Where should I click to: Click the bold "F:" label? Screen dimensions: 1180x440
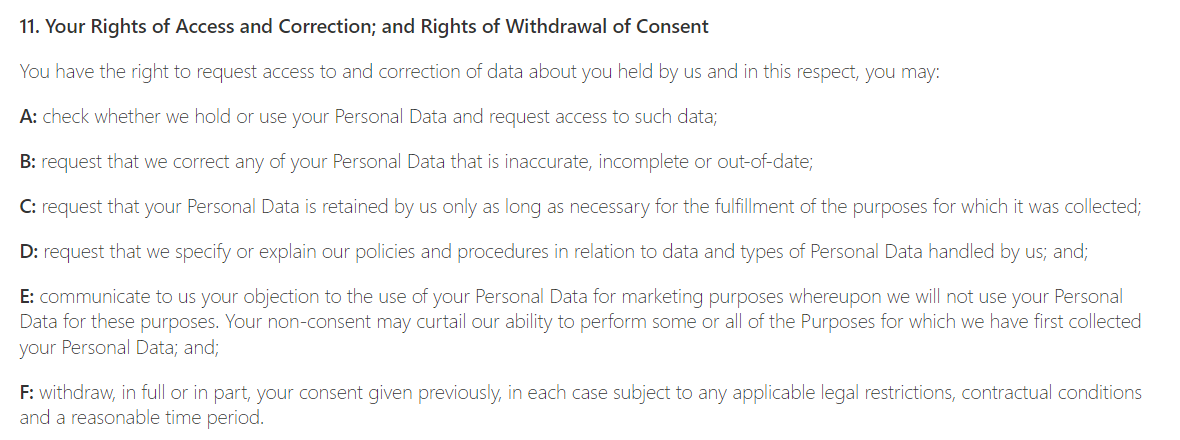27,393
